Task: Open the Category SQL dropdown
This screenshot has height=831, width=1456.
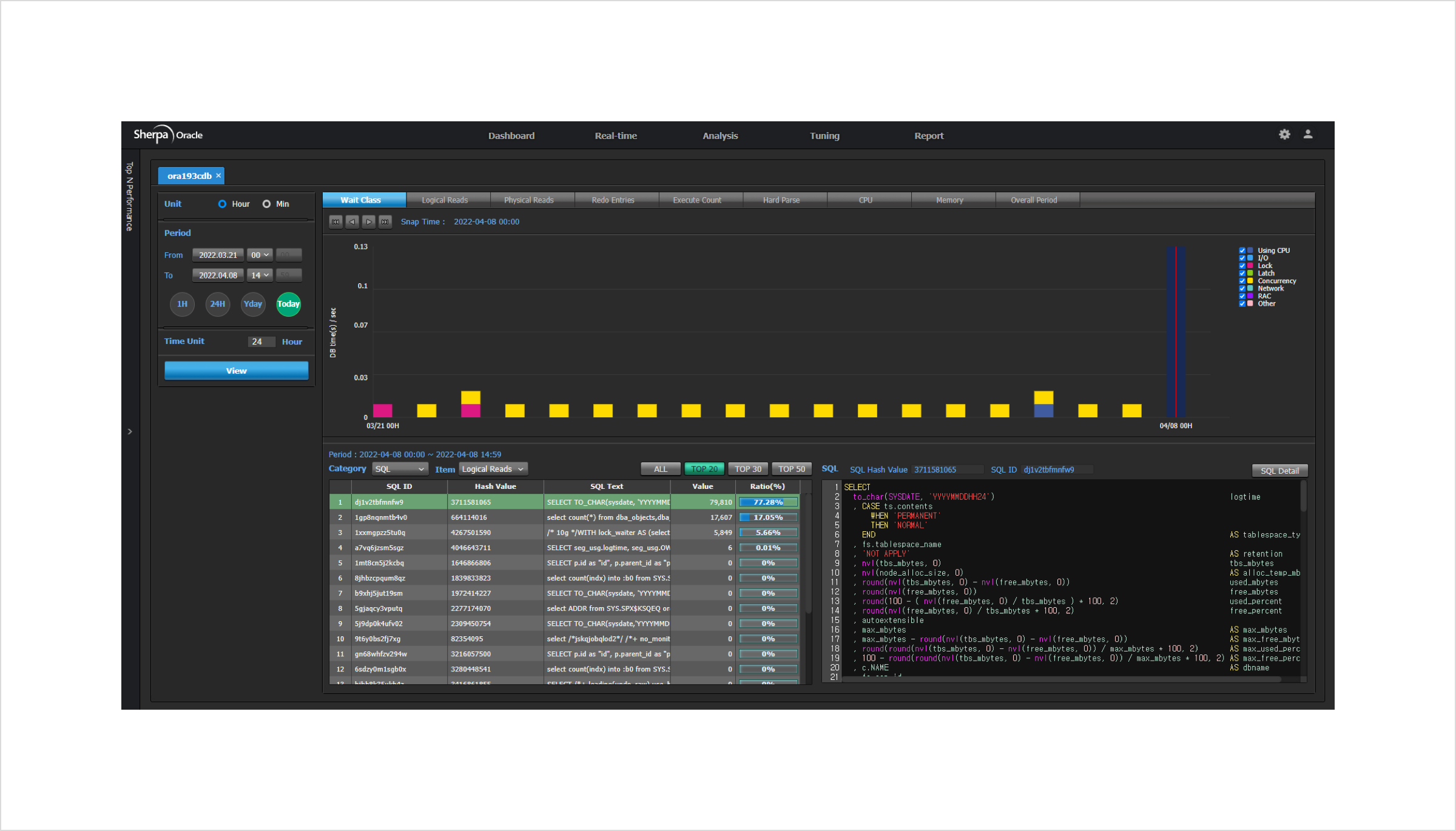Action: [399, 469]
